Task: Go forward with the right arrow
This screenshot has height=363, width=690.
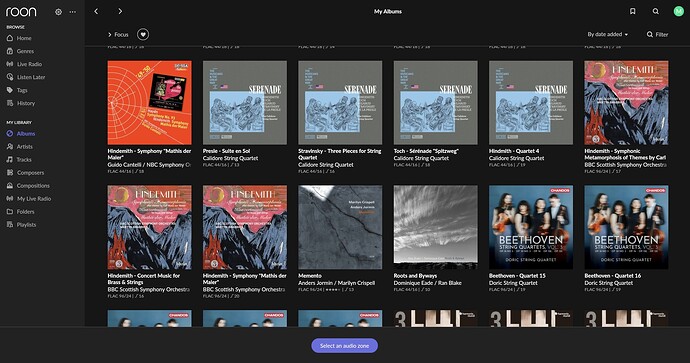Action: 120,11
